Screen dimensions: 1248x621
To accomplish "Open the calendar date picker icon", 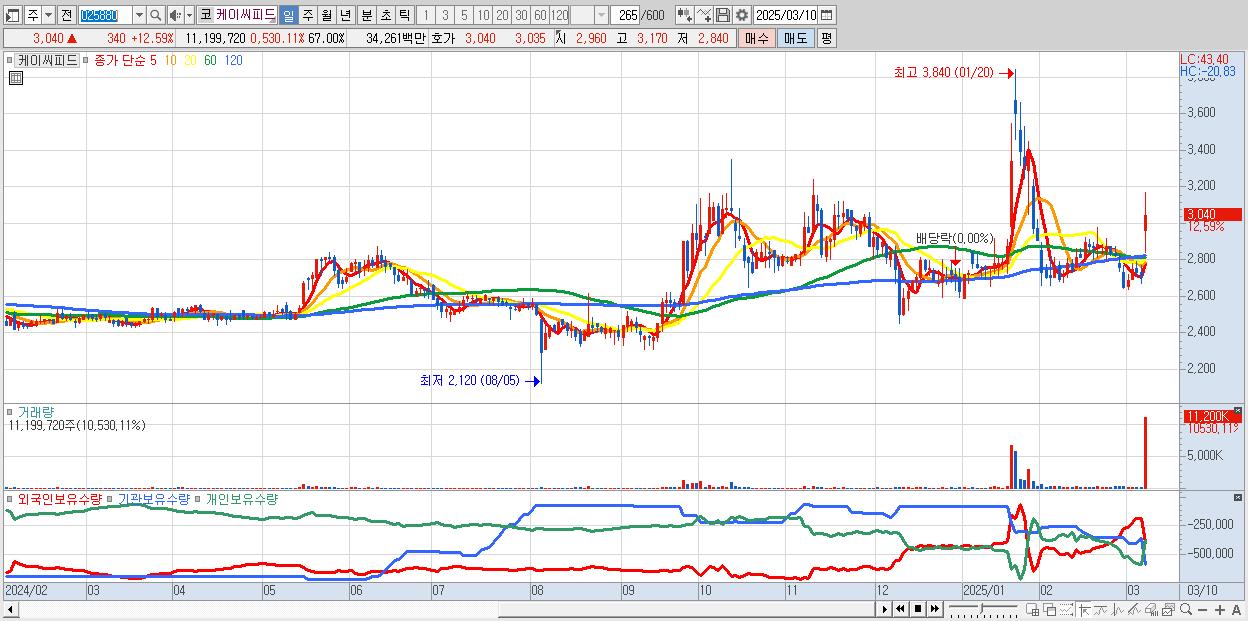I will coord(827,15).
